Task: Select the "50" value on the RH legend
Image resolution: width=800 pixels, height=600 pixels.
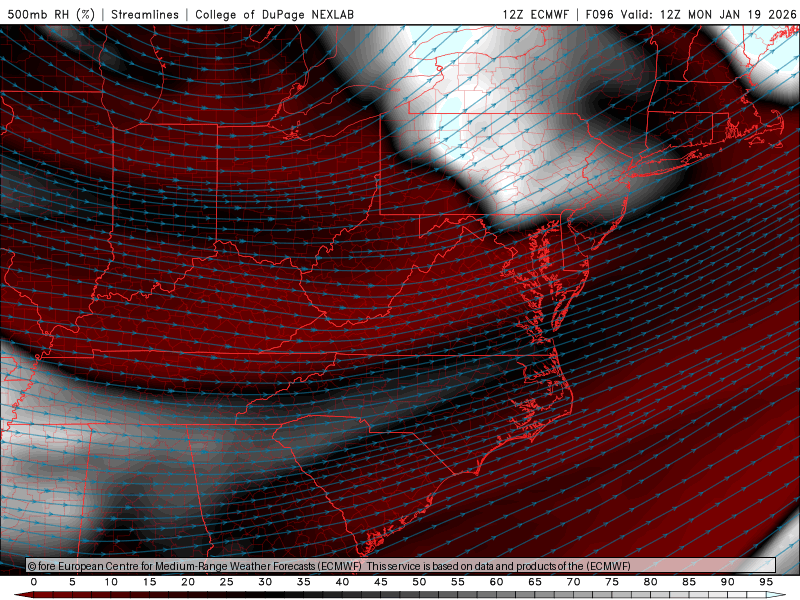Action: [419, 582]
